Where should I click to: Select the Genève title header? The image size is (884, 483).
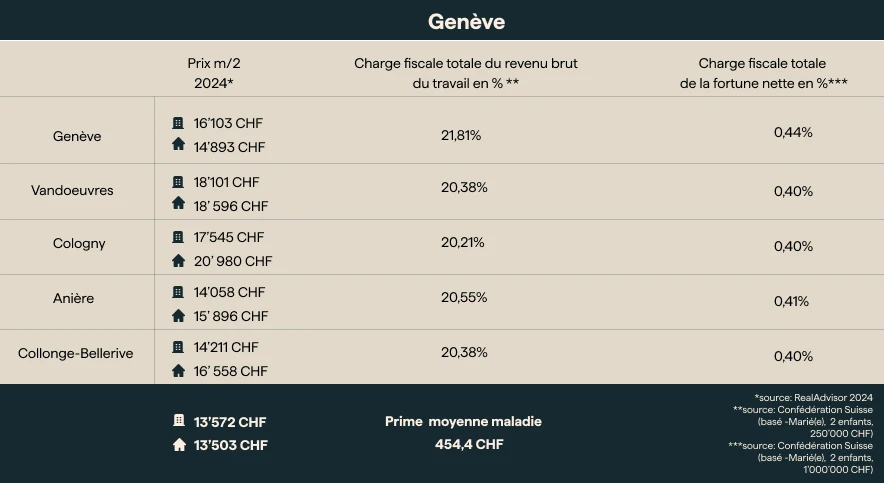466,21
